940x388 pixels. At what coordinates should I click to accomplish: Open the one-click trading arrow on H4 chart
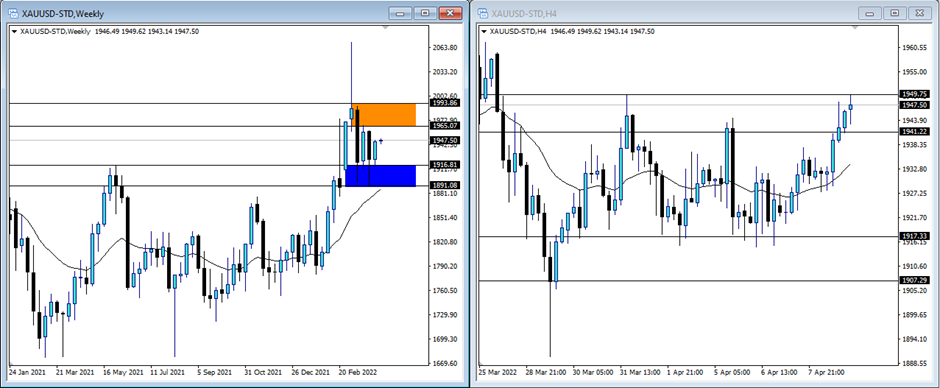(483, 31)
